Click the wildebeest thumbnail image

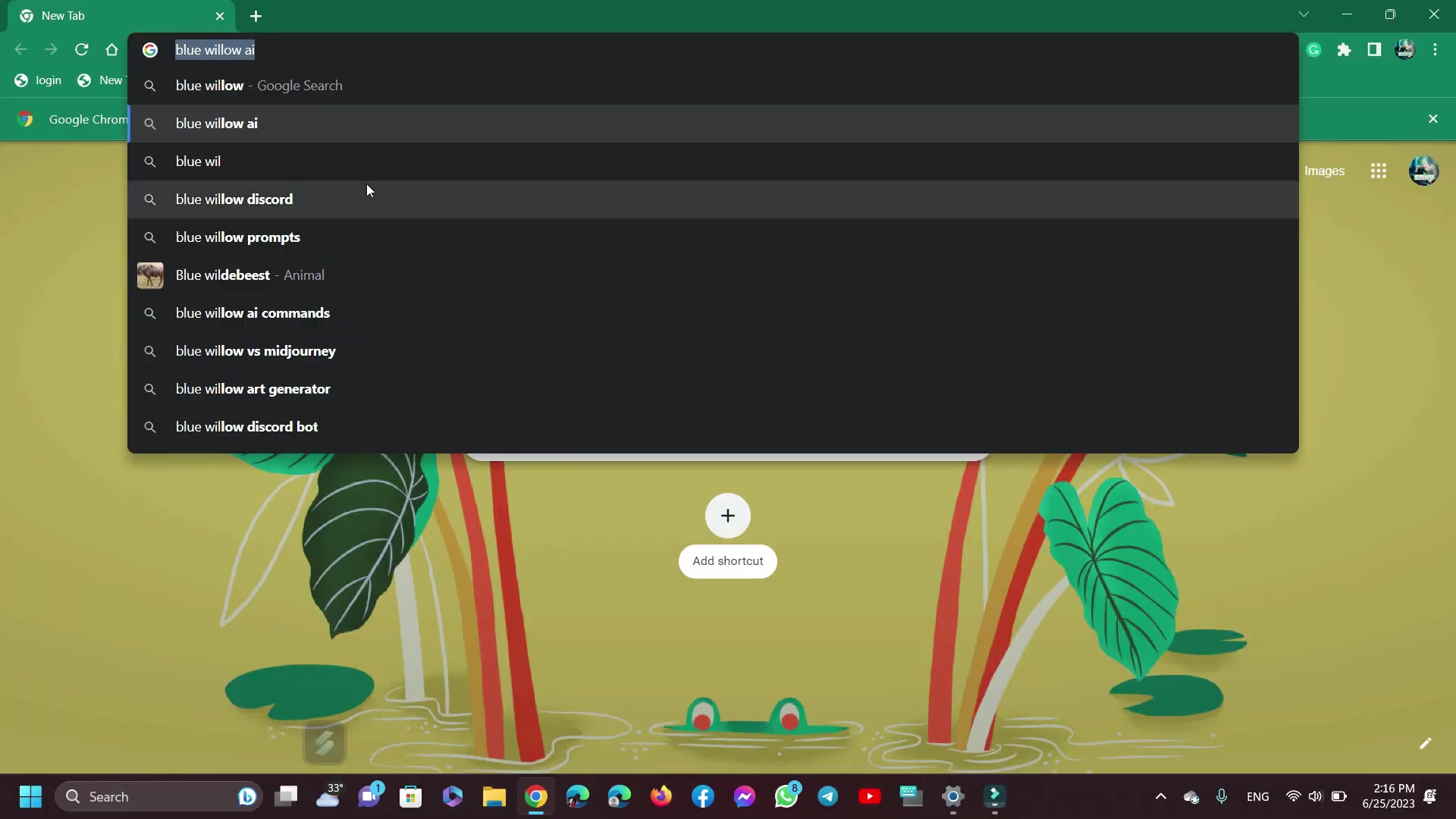(150, 275)
